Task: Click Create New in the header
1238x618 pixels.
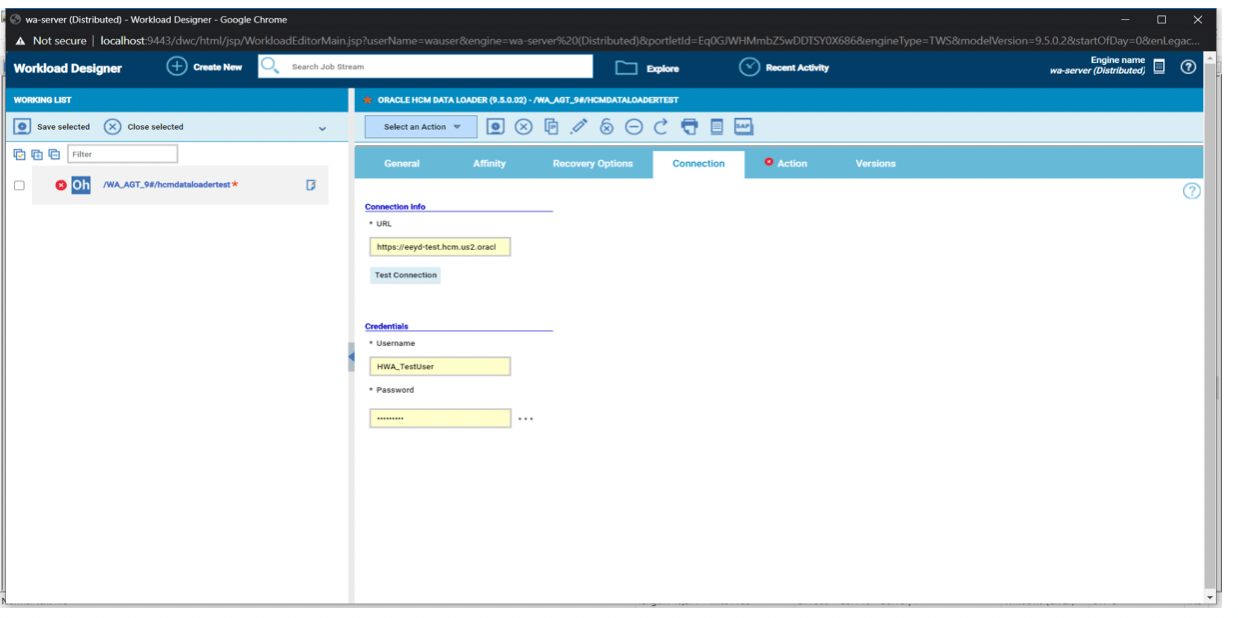Action: coord(205,67)
